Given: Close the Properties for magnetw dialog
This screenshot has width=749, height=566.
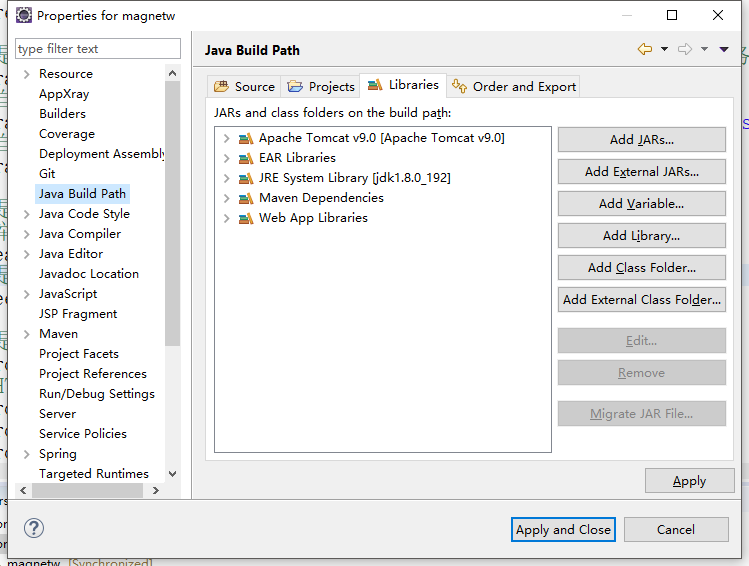Looking at the screenshot, I should (x=717, y=15).
